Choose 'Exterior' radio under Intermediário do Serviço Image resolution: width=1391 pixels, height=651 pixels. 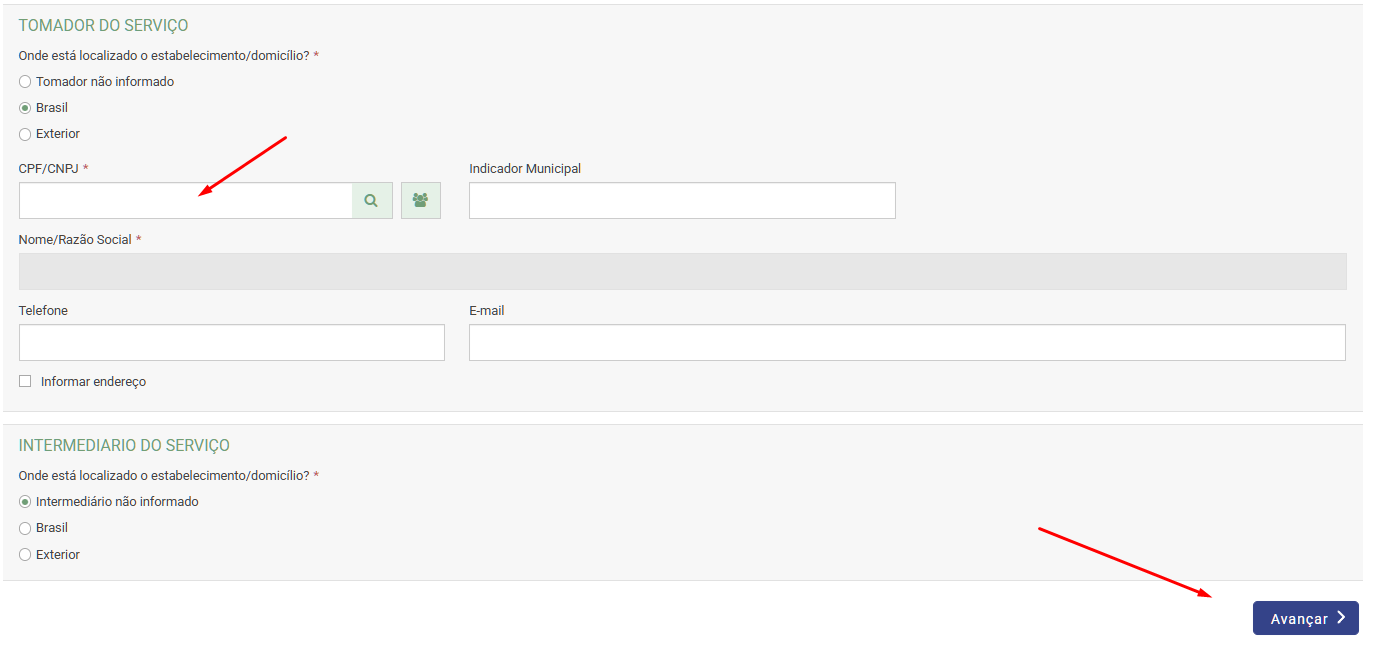pos(25,555)
